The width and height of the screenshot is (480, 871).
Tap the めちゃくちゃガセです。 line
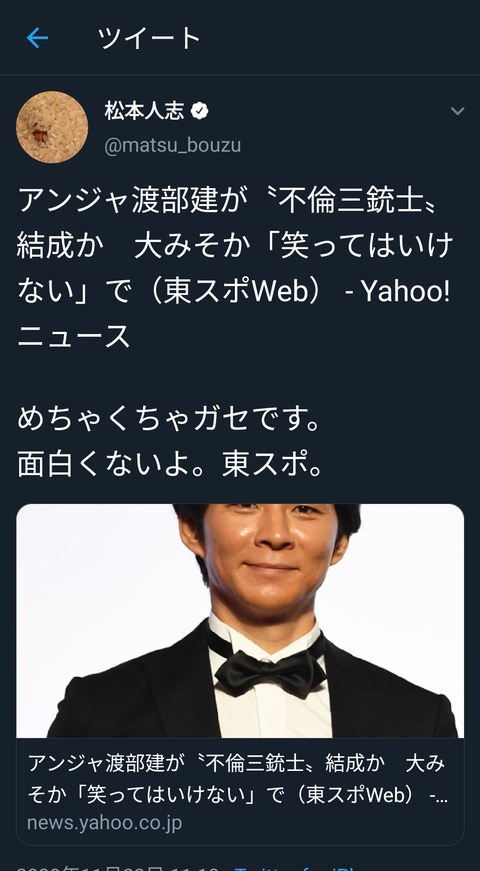click(x=169, y=419)
